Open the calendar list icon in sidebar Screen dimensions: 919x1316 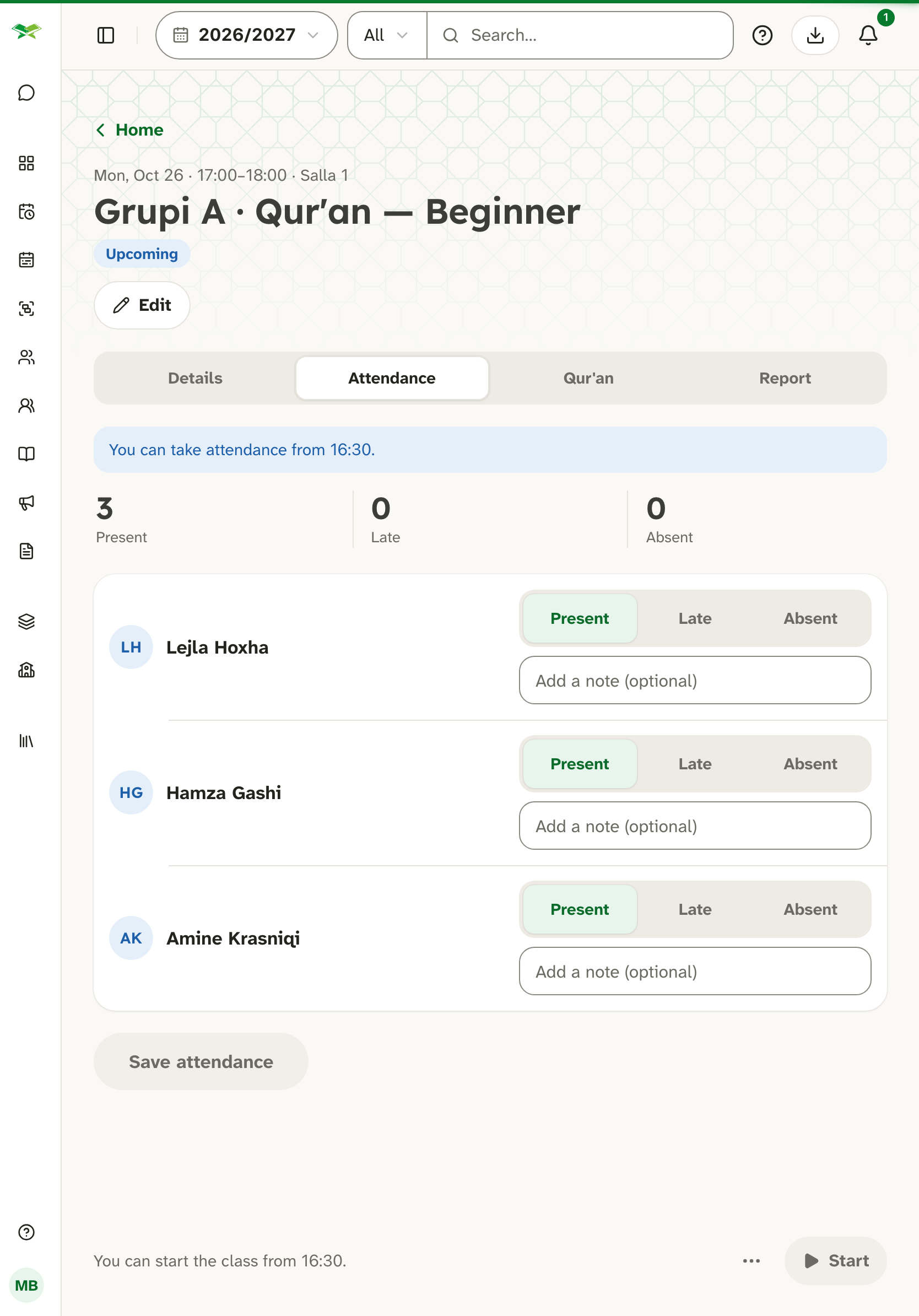click(26, 260)
